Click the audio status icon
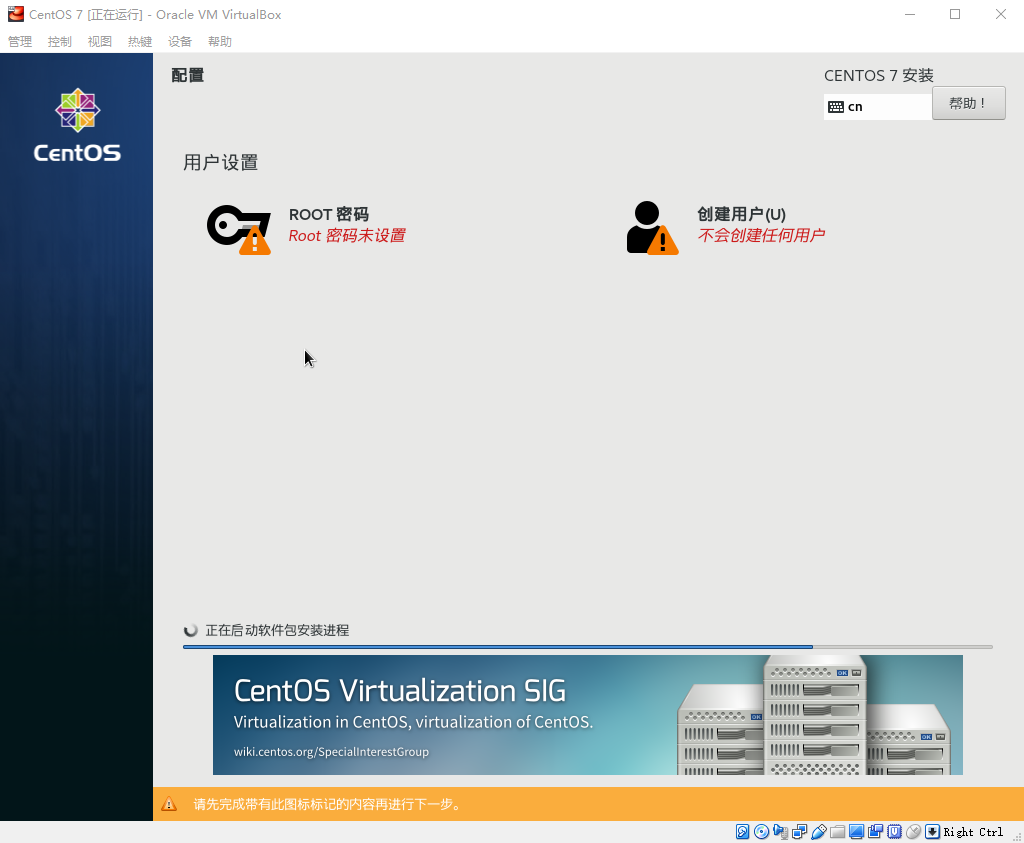The width and height of the screenshot is (1024, 843). click(780, 831)
